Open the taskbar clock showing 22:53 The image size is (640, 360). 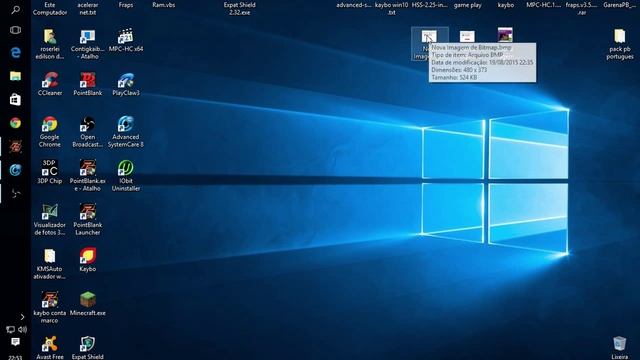pyautogui.click(x=15, y=358)
